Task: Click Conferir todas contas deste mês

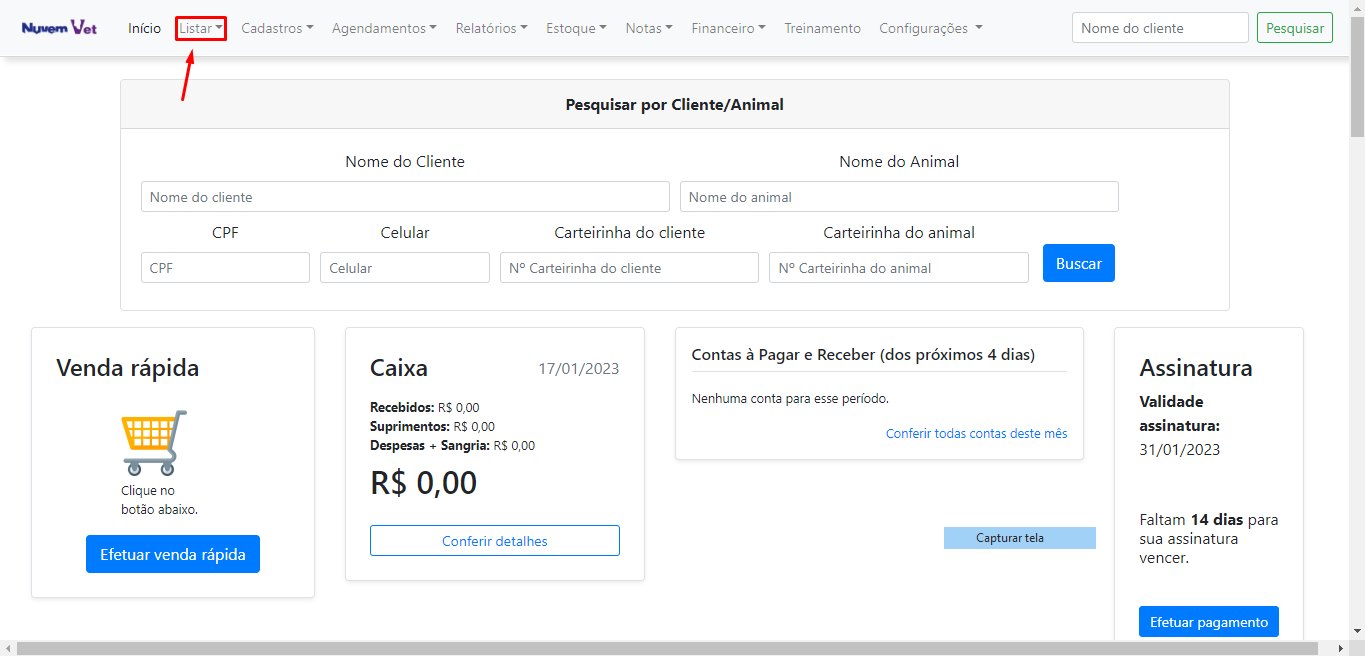Action: coord(976,433)
